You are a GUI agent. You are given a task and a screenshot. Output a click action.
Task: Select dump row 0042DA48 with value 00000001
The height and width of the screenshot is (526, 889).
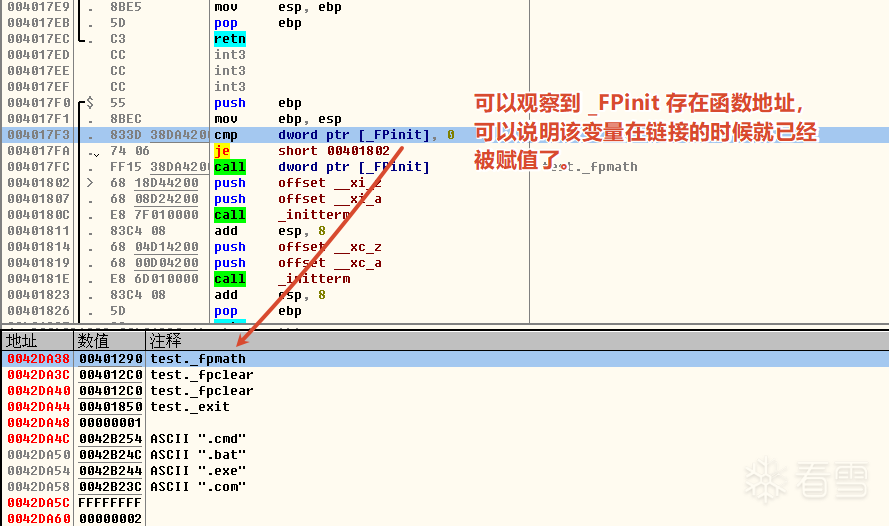click(444, 423)
